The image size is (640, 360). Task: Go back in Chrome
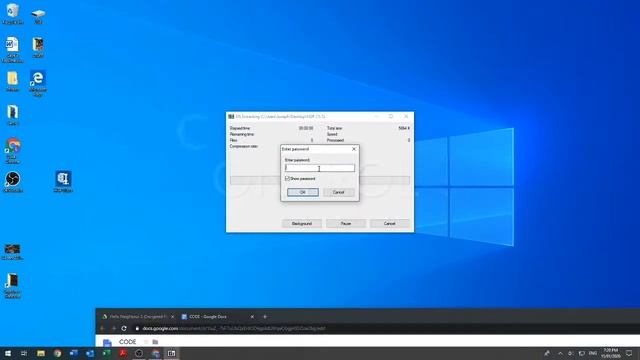click(x=102, y=329)
